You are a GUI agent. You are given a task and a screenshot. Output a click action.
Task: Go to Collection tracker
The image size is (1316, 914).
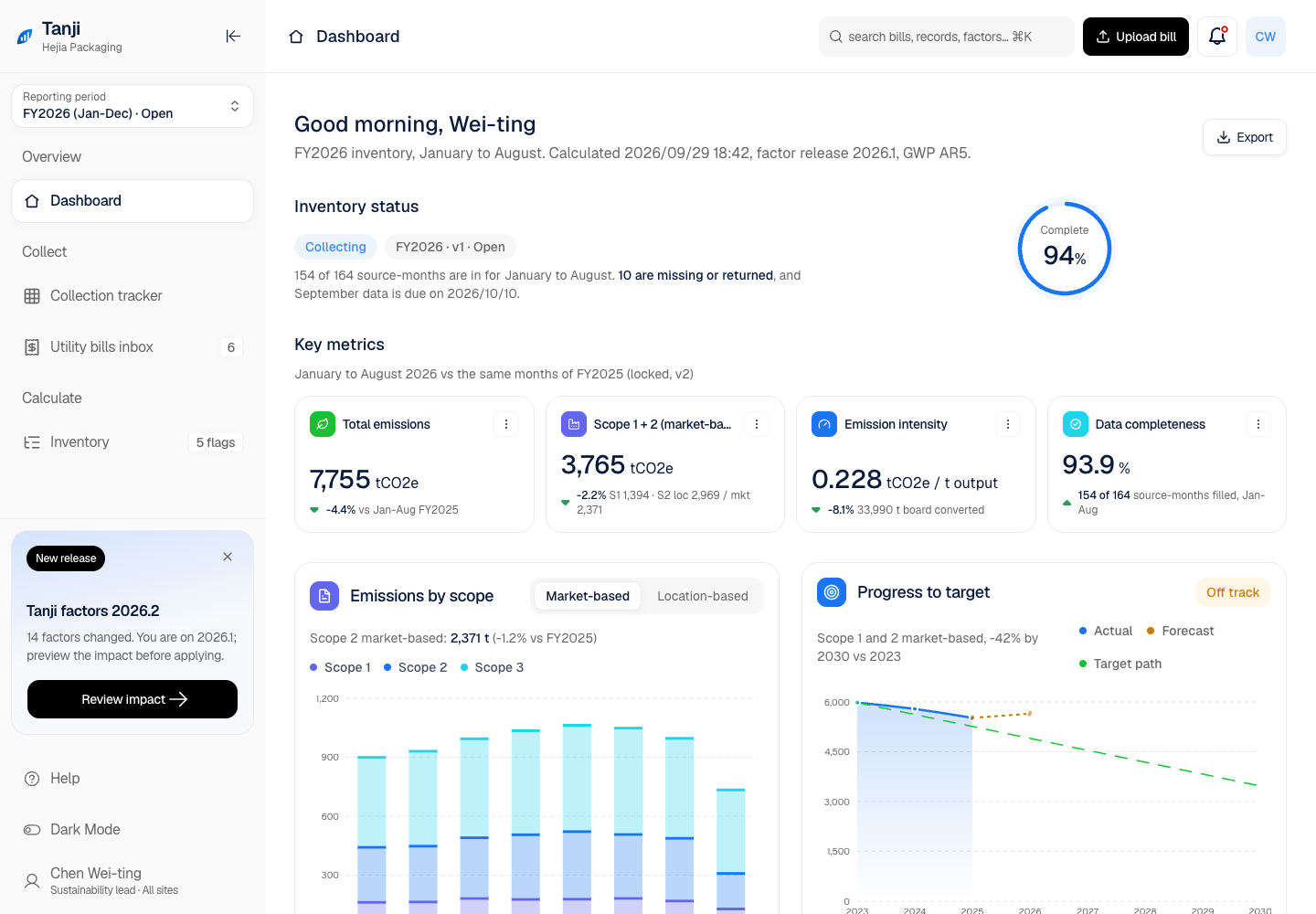click(133, 296)
